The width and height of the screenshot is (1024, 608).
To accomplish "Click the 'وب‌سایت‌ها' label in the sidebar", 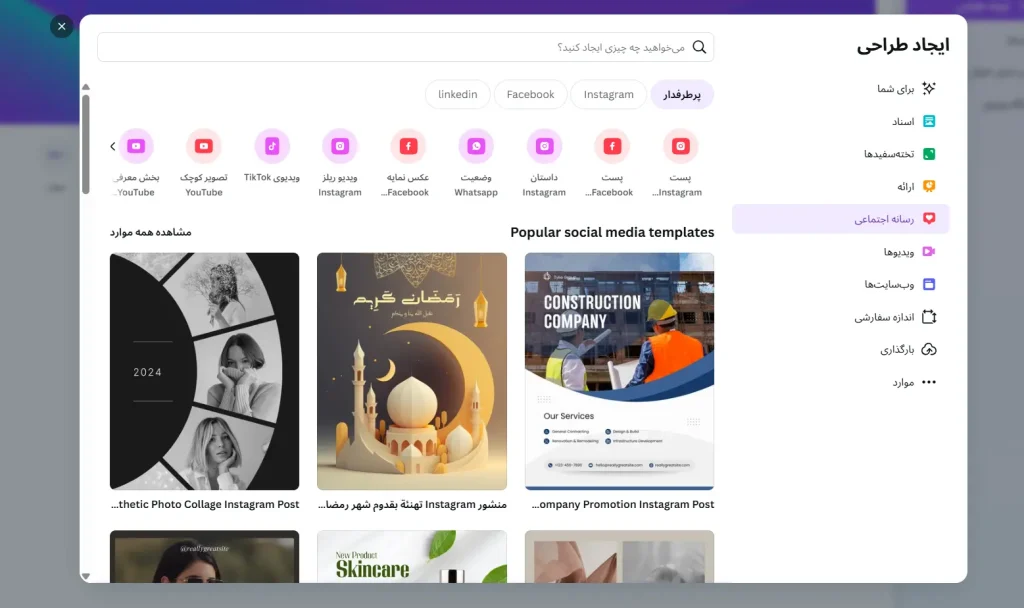I will [889, 285].
